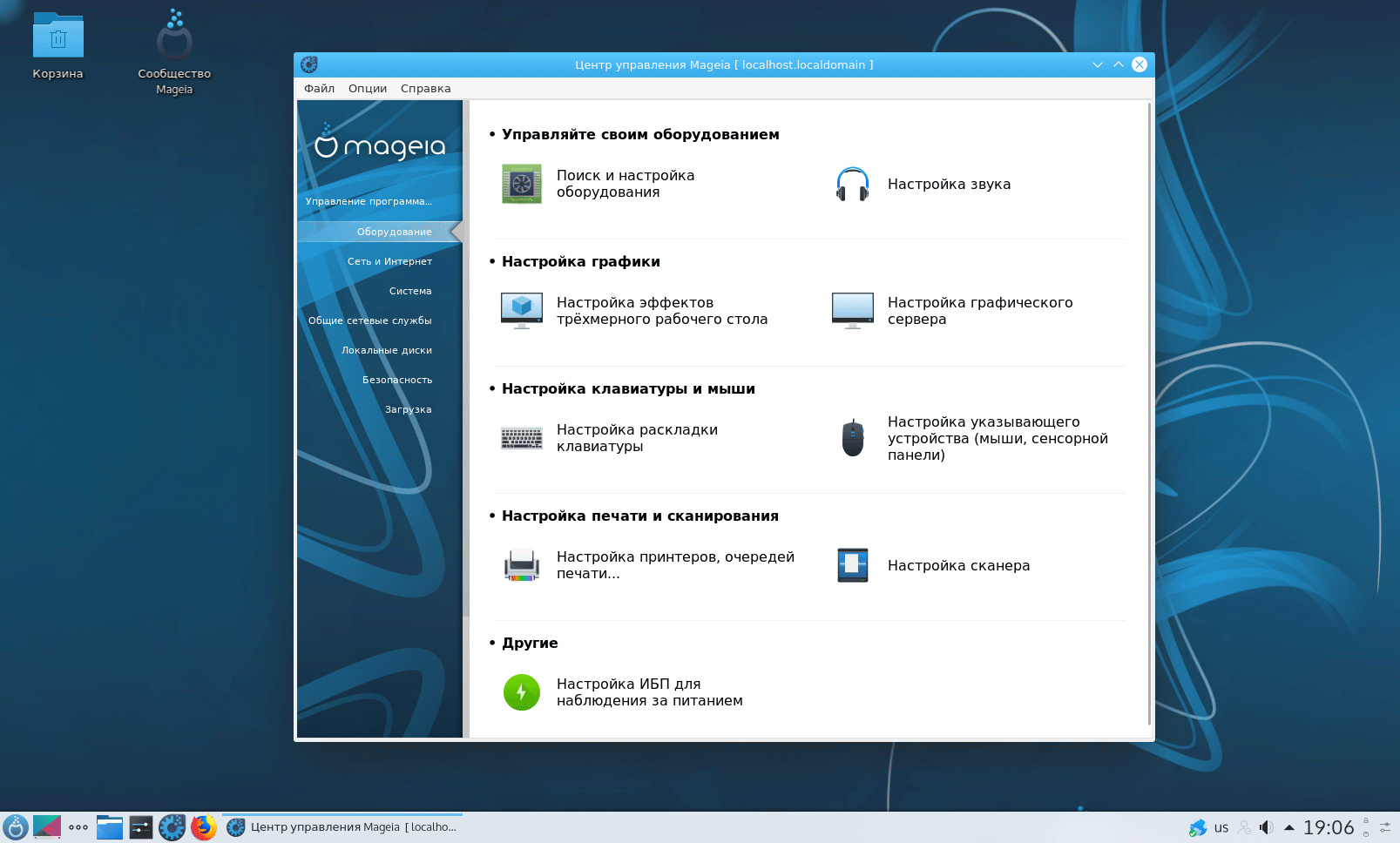Click the power/leave icon in panel

(x=1366, y=834)
